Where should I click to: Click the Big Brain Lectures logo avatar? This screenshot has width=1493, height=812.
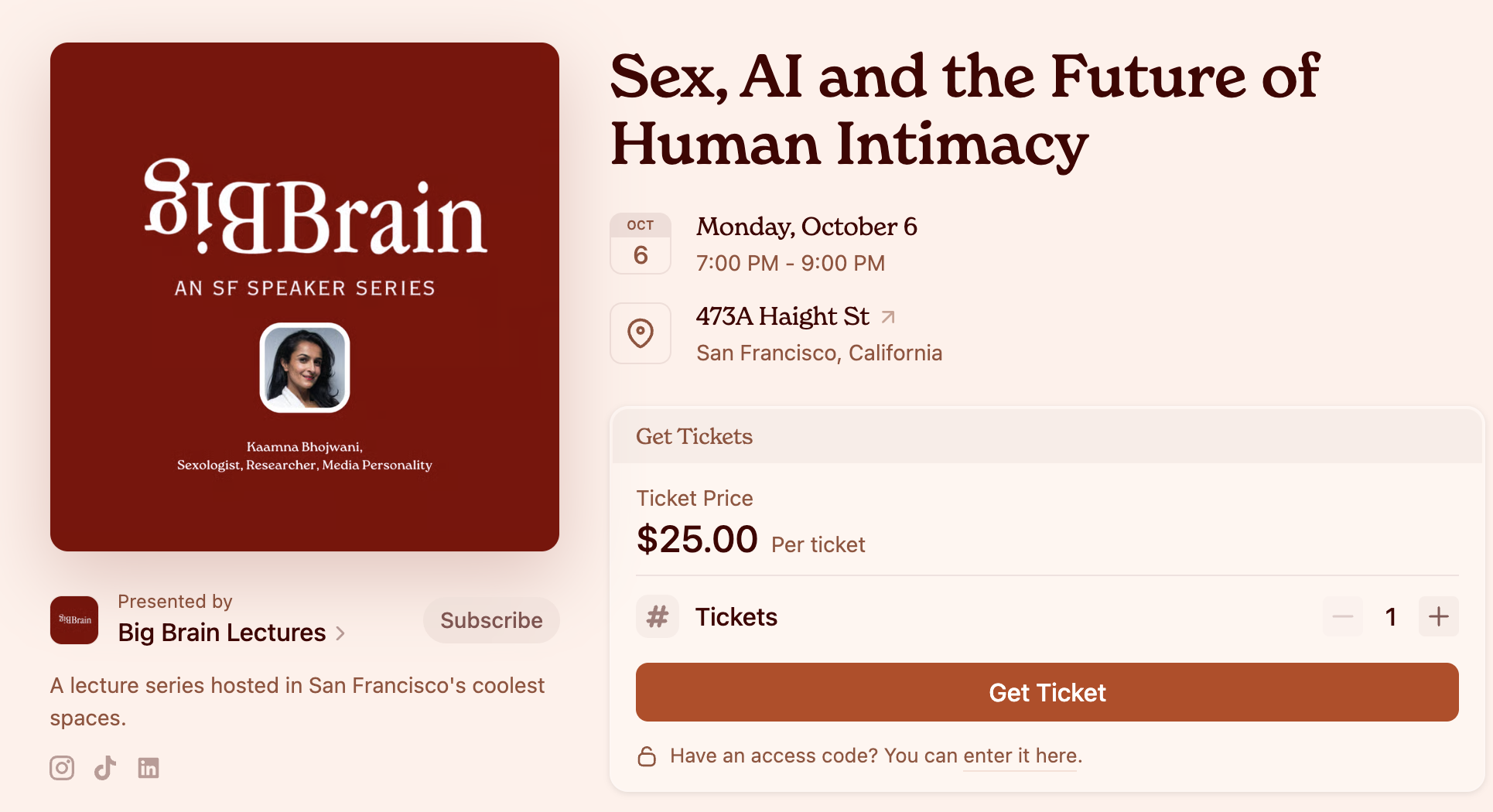(74, 620)
